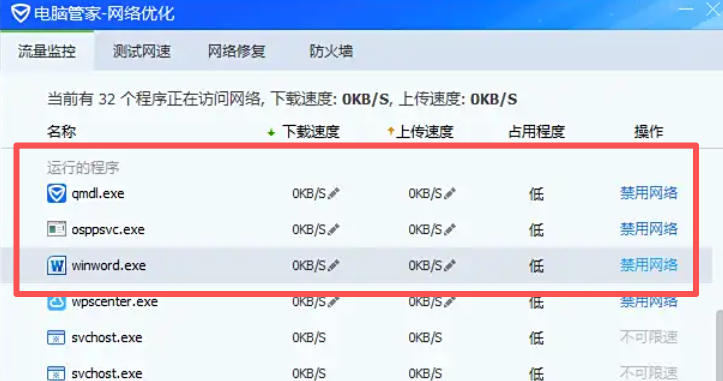The image size is (723, 381).
Task: Click 禁用网络 for wpscenter.exe
Action: point(649,301)
